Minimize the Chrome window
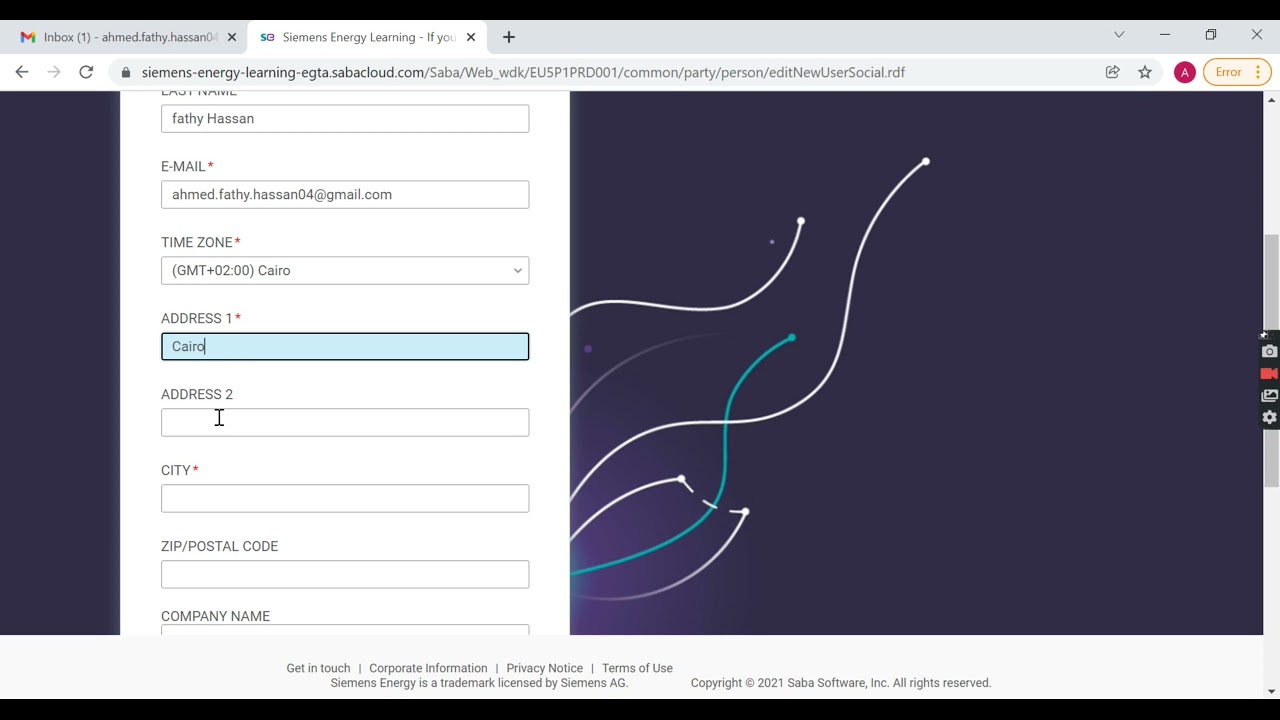Image resolution: width=1280 pixels, height=720 pixels. 1165,35
